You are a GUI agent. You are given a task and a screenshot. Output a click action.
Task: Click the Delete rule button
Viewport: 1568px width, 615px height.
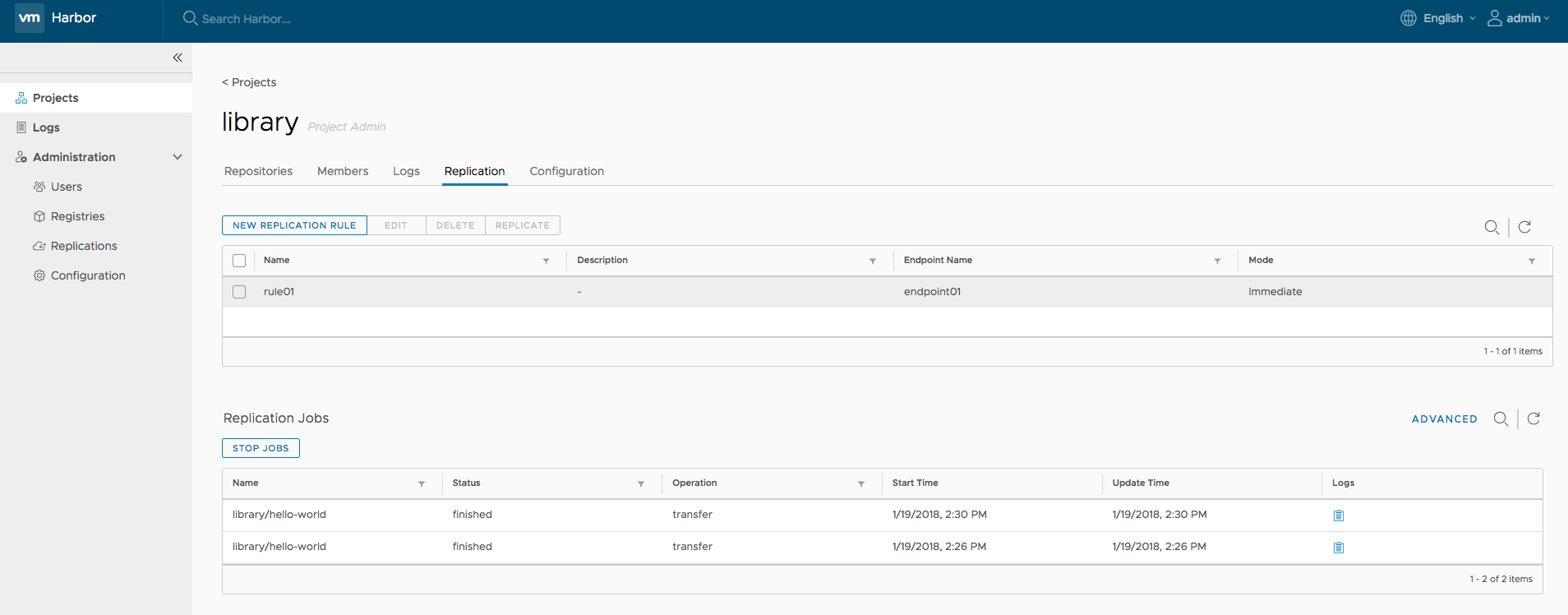click(x=455, y=225)
